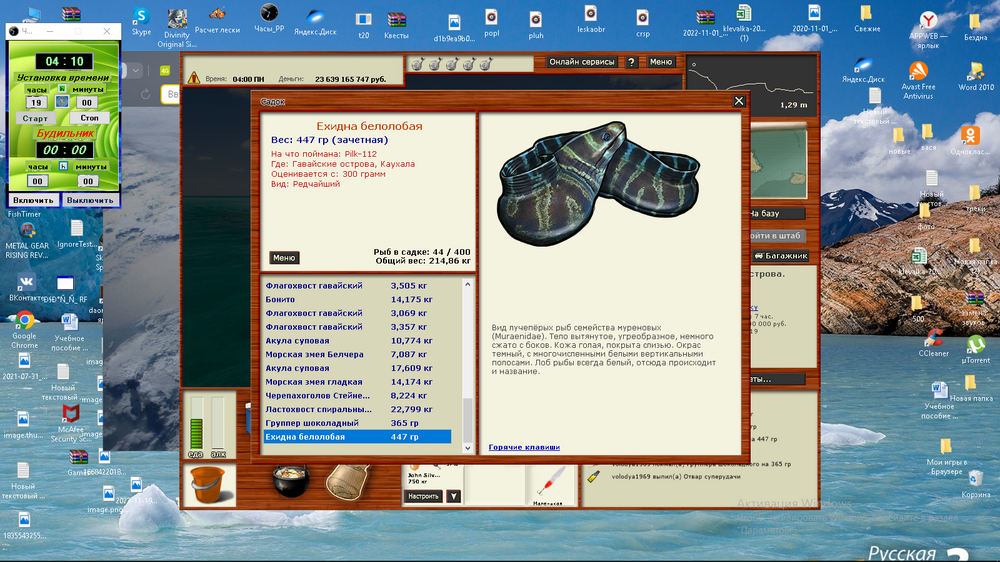Select Ехидна белолобая 447 гр row
The width and height of the screenshot is (1000, 562).
357,437
